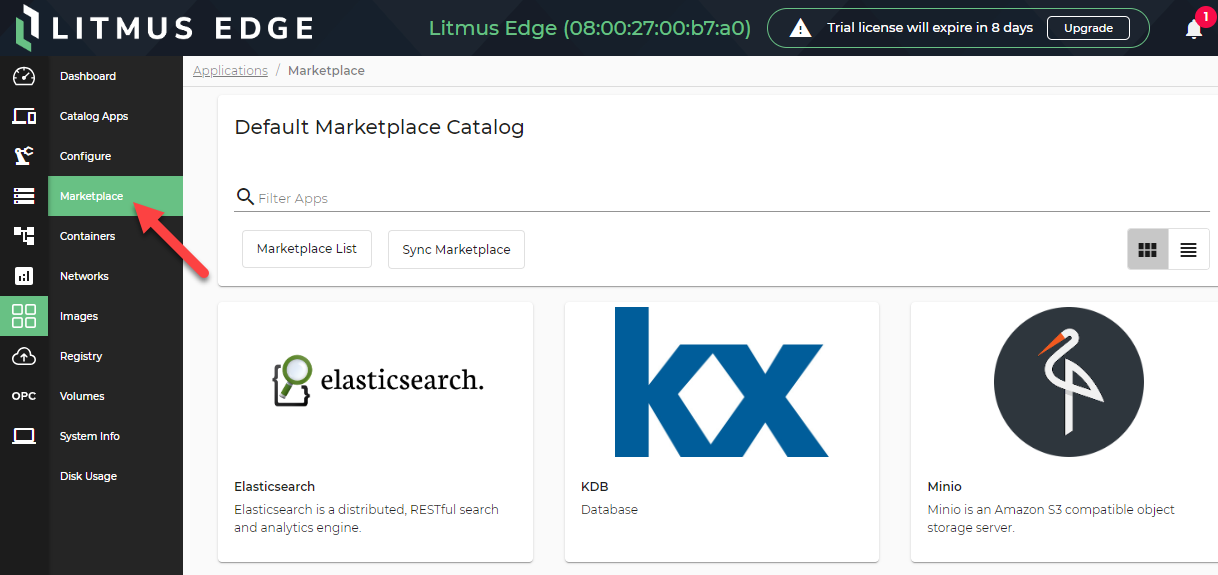The height and width of the screenshot is (575, 1218).
Task: Click the analytics chart icon in sidebar
Action: click(x=24, y=276)
